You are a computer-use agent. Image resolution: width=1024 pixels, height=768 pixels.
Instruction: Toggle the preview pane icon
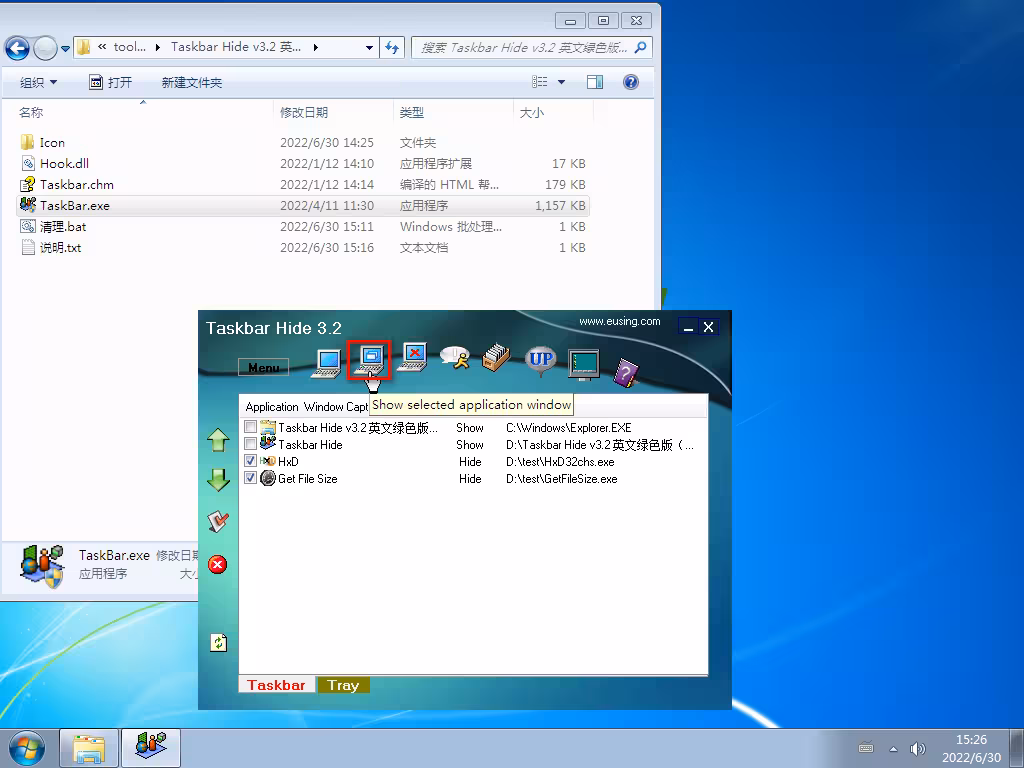(595, 82)
